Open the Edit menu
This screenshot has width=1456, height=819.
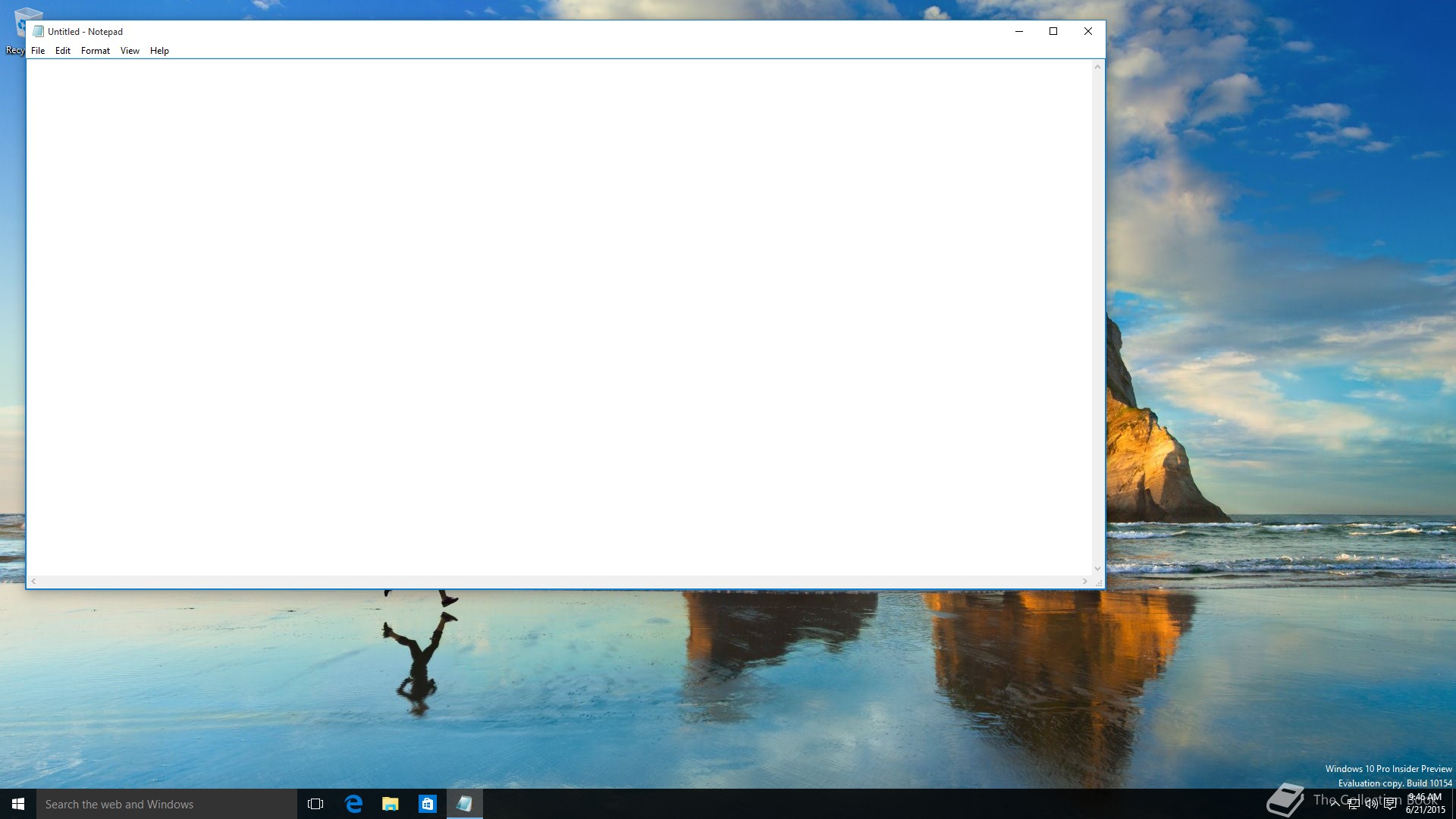click(63, 51)
